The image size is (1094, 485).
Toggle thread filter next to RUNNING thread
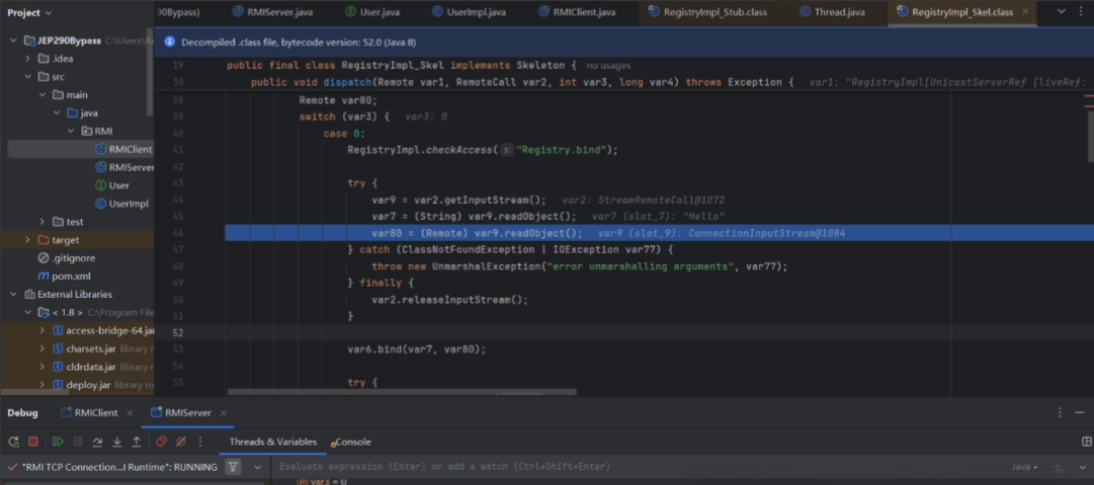[x=234, y=467]
